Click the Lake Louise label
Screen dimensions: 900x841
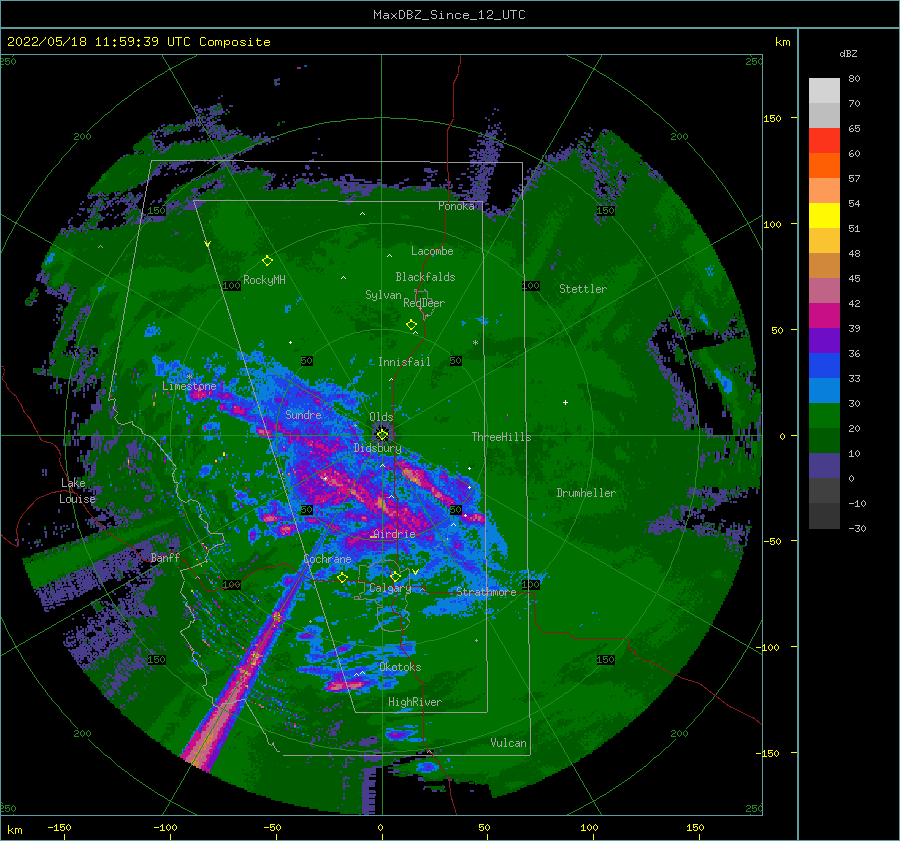pos(77,491)
